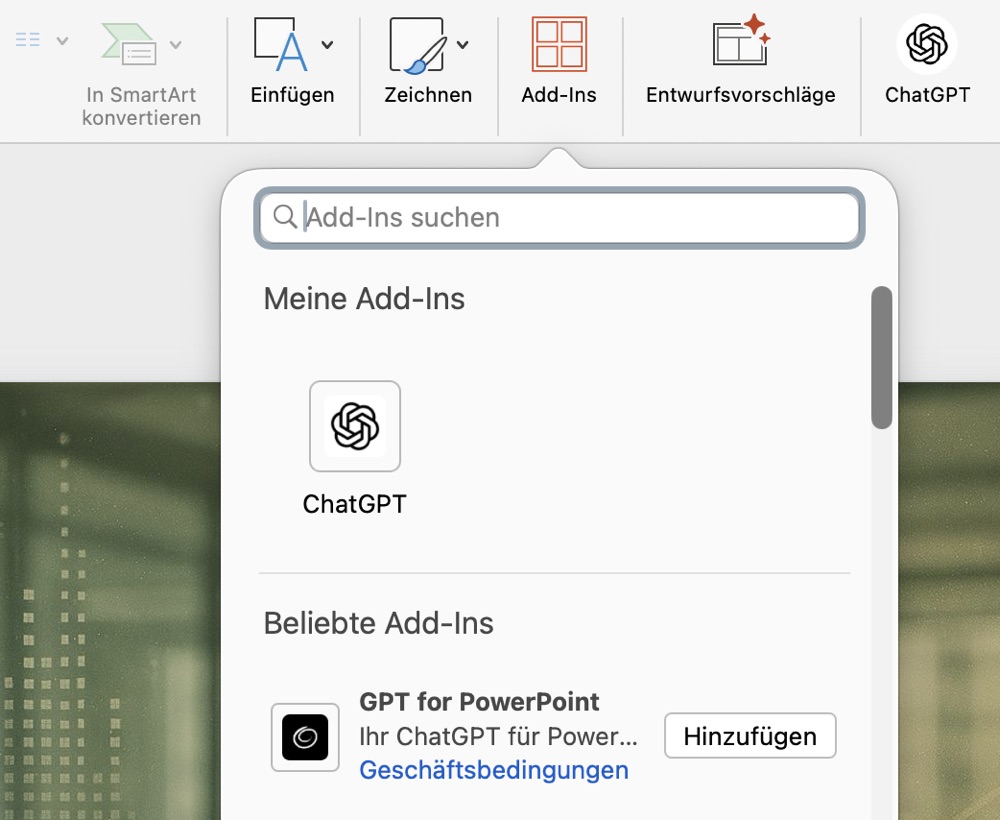Open the Geschäftsbedingungen link
1000x820 pixels.
pyautogui.click(x=494, y=770)
